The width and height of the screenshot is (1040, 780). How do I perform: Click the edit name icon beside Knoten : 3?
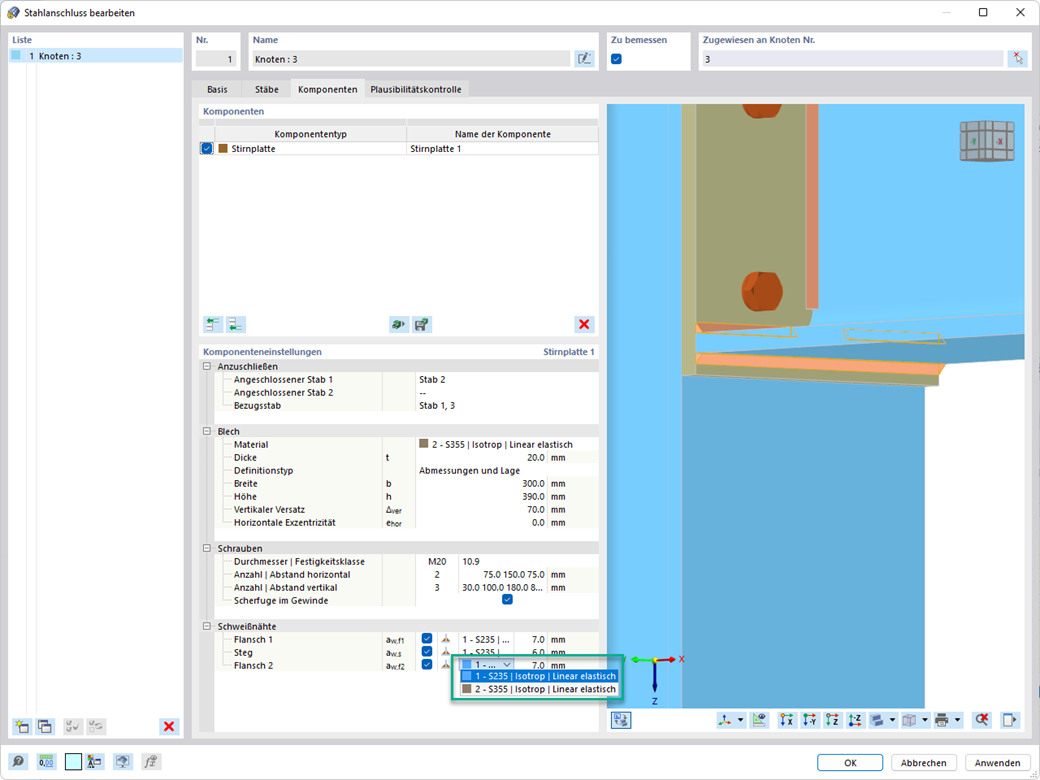pyautogui.click(x=584, y=59)
